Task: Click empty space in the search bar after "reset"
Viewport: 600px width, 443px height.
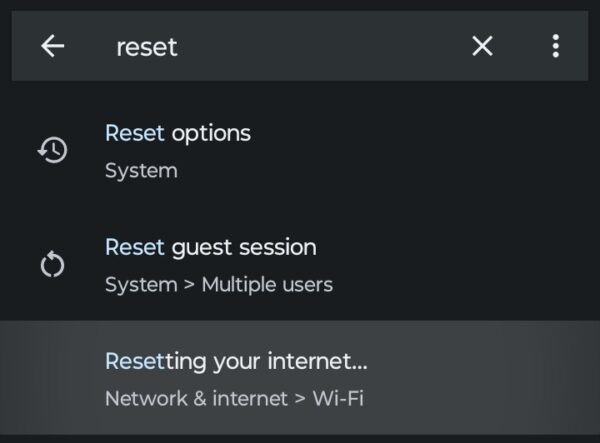Action: [x=320, y=47]
